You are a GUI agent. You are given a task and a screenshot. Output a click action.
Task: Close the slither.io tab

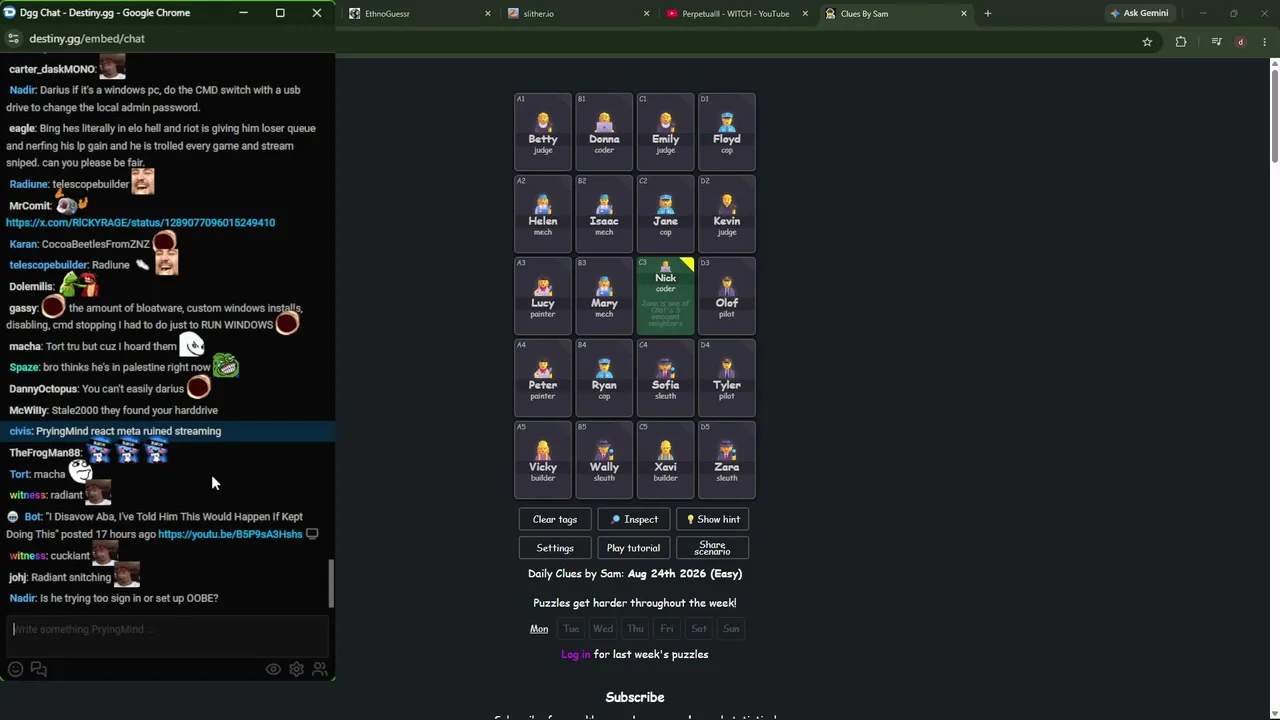pyautogui.click(x=646, y=14)
